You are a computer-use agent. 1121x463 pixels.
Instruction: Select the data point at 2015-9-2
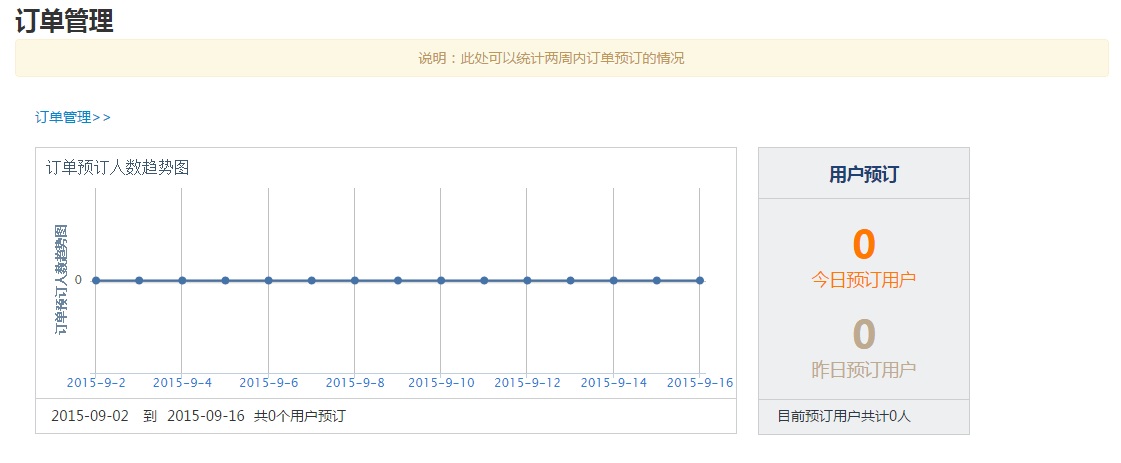tap(96, 281)
